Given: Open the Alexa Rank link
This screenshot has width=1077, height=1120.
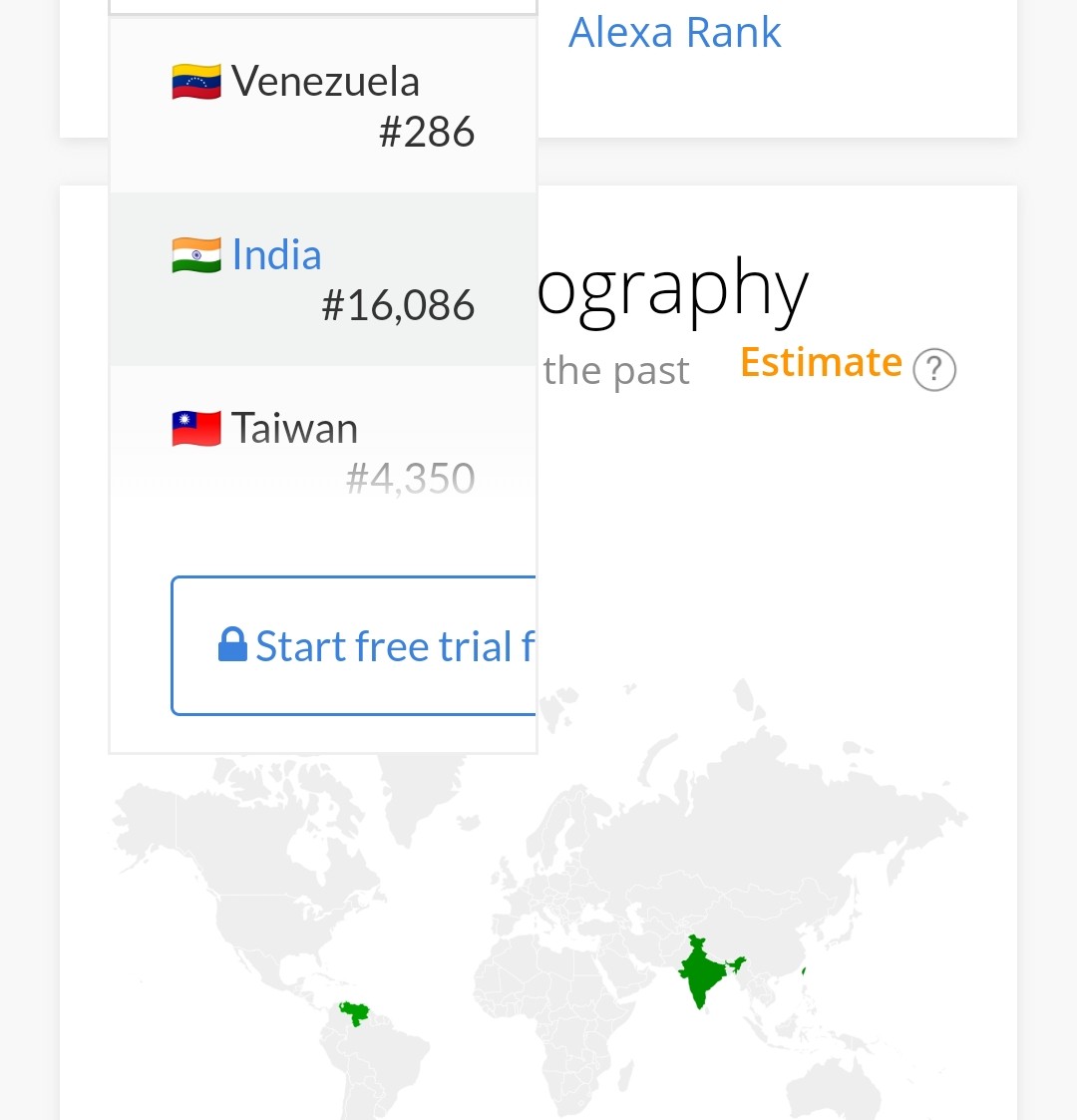Looking at the screenshot, I should click(x=675, y=32).
